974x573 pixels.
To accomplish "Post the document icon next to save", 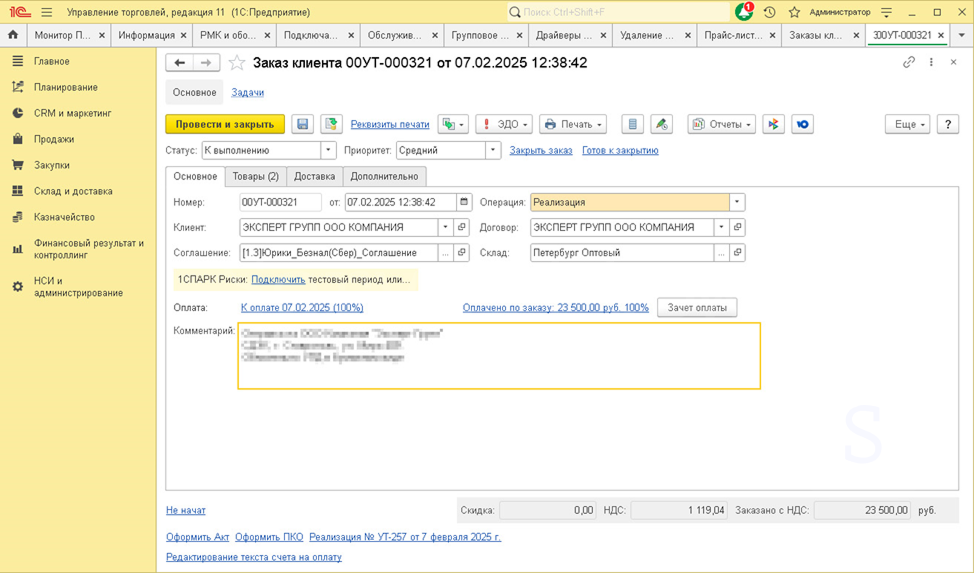I will point(332,124).
